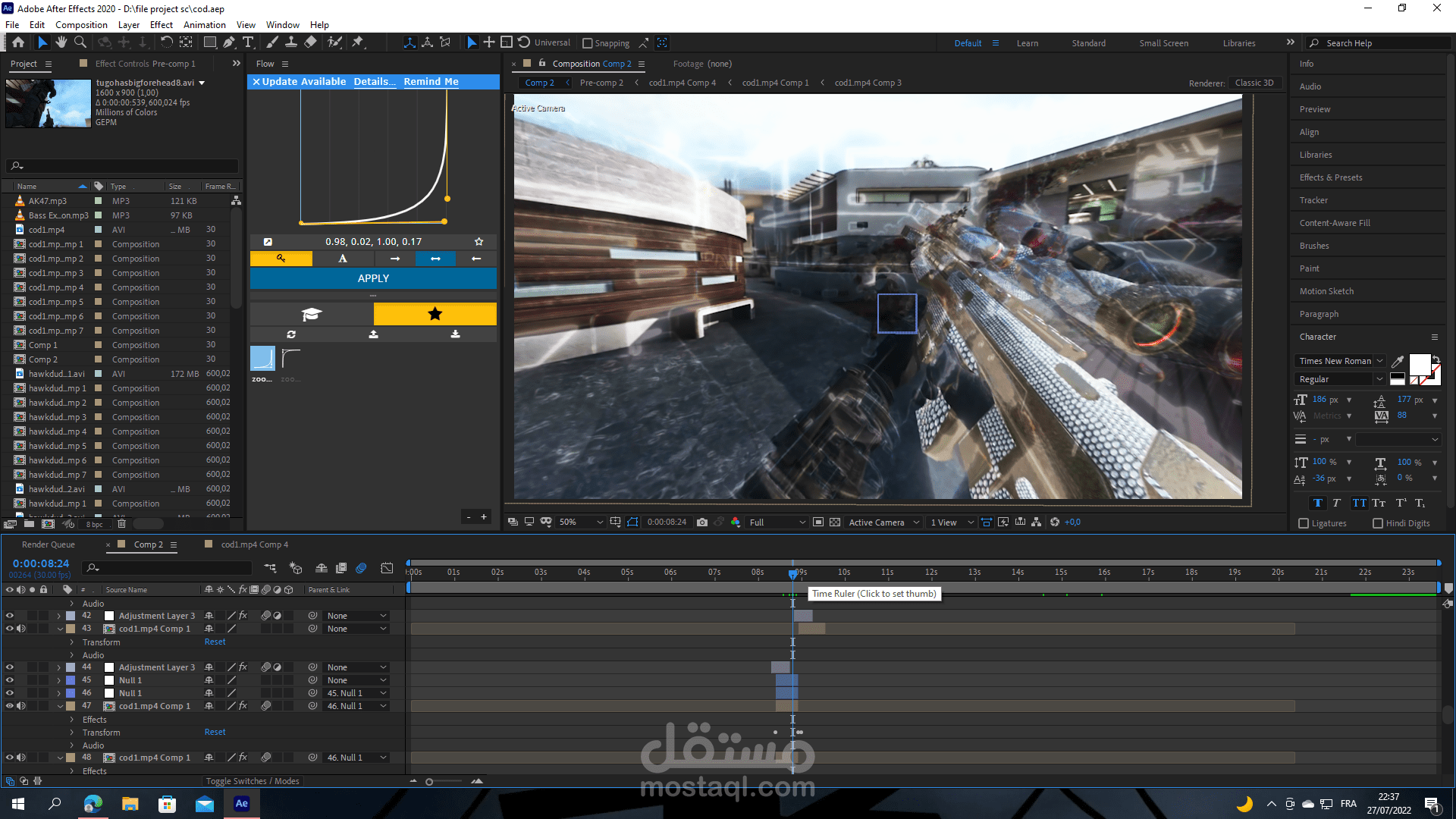
Task: Enable the Snapping checkbox
Action: click(x=588, y=43)
